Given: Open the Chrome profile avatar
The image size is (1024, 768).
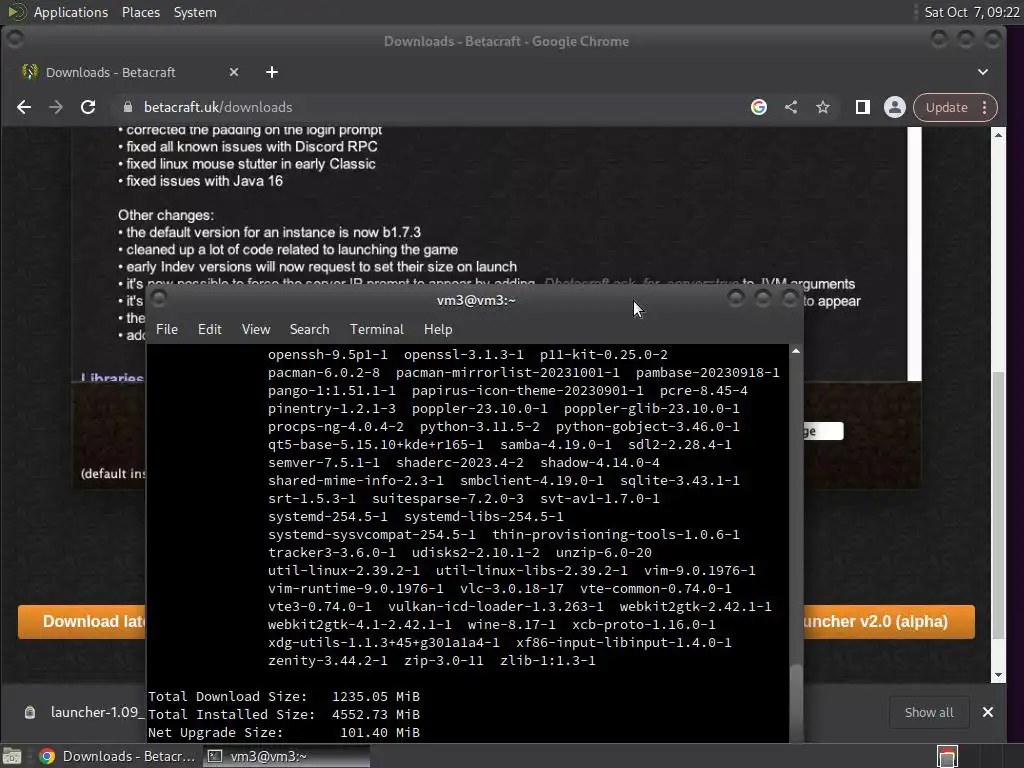Looking at the screenshot, I should (895, 107).
